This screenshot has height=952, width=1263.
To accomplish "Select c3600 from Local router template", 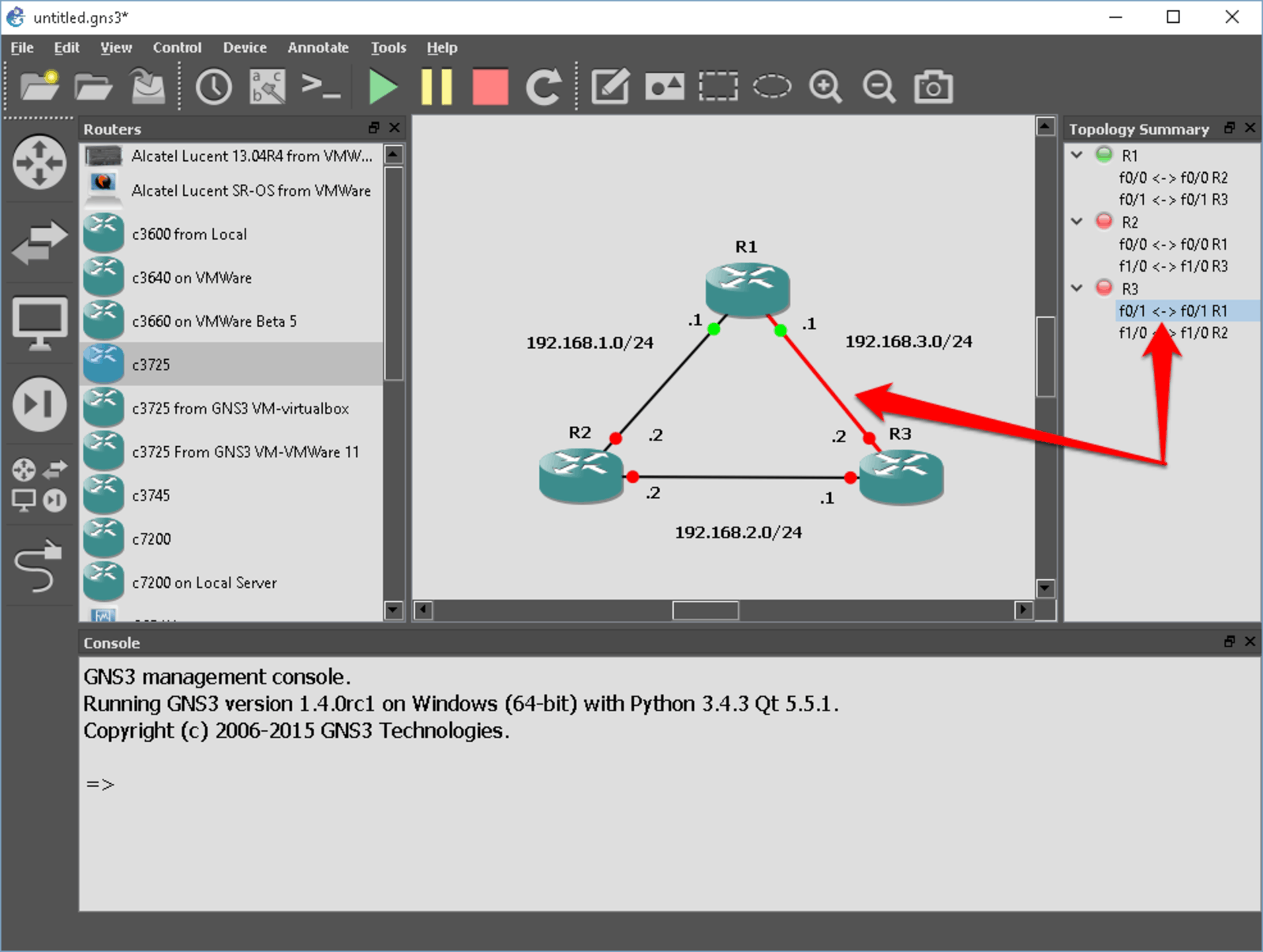I will 232,234.
